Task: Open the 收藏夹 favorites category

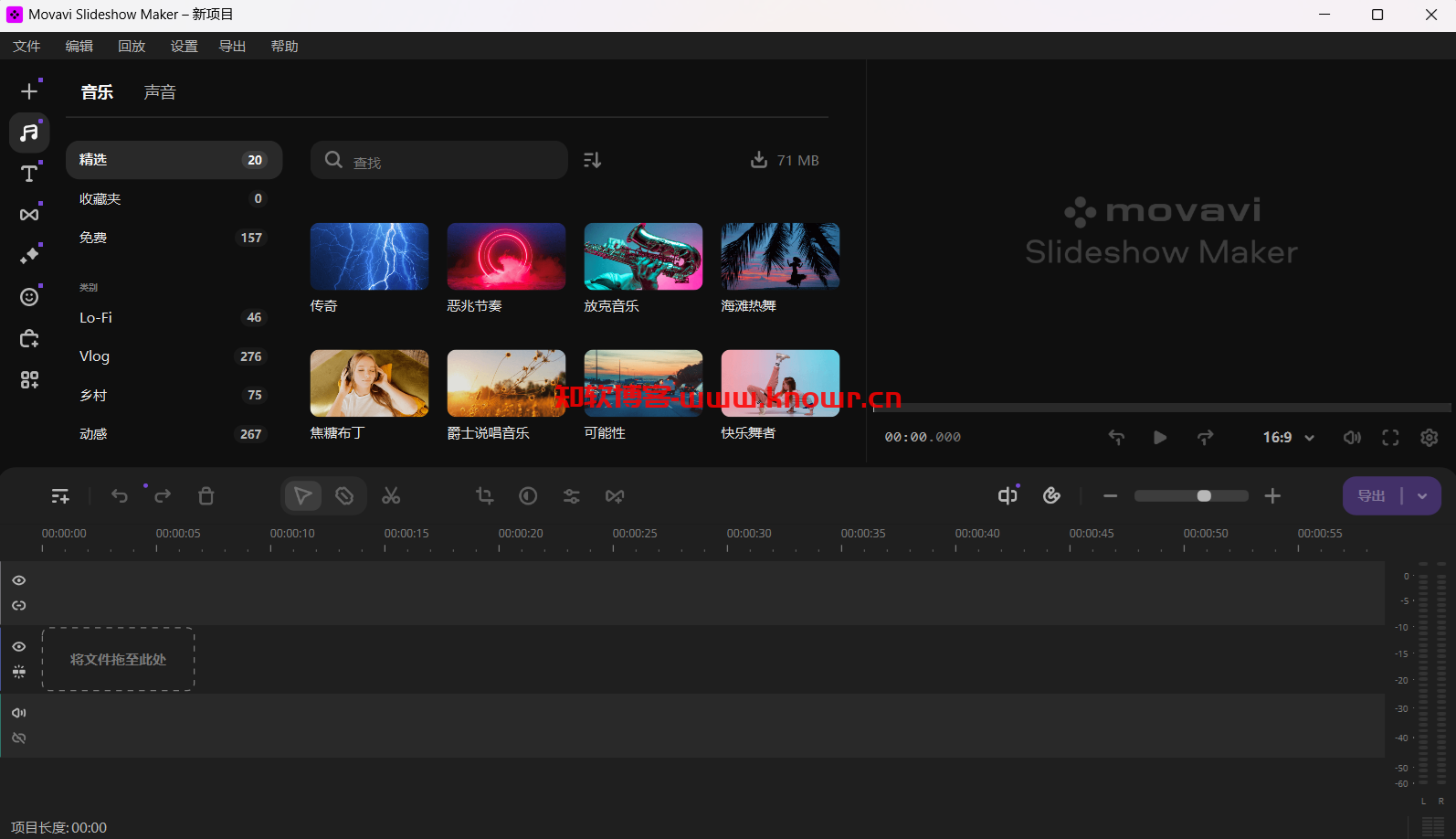Action: (x=174, y=198)
